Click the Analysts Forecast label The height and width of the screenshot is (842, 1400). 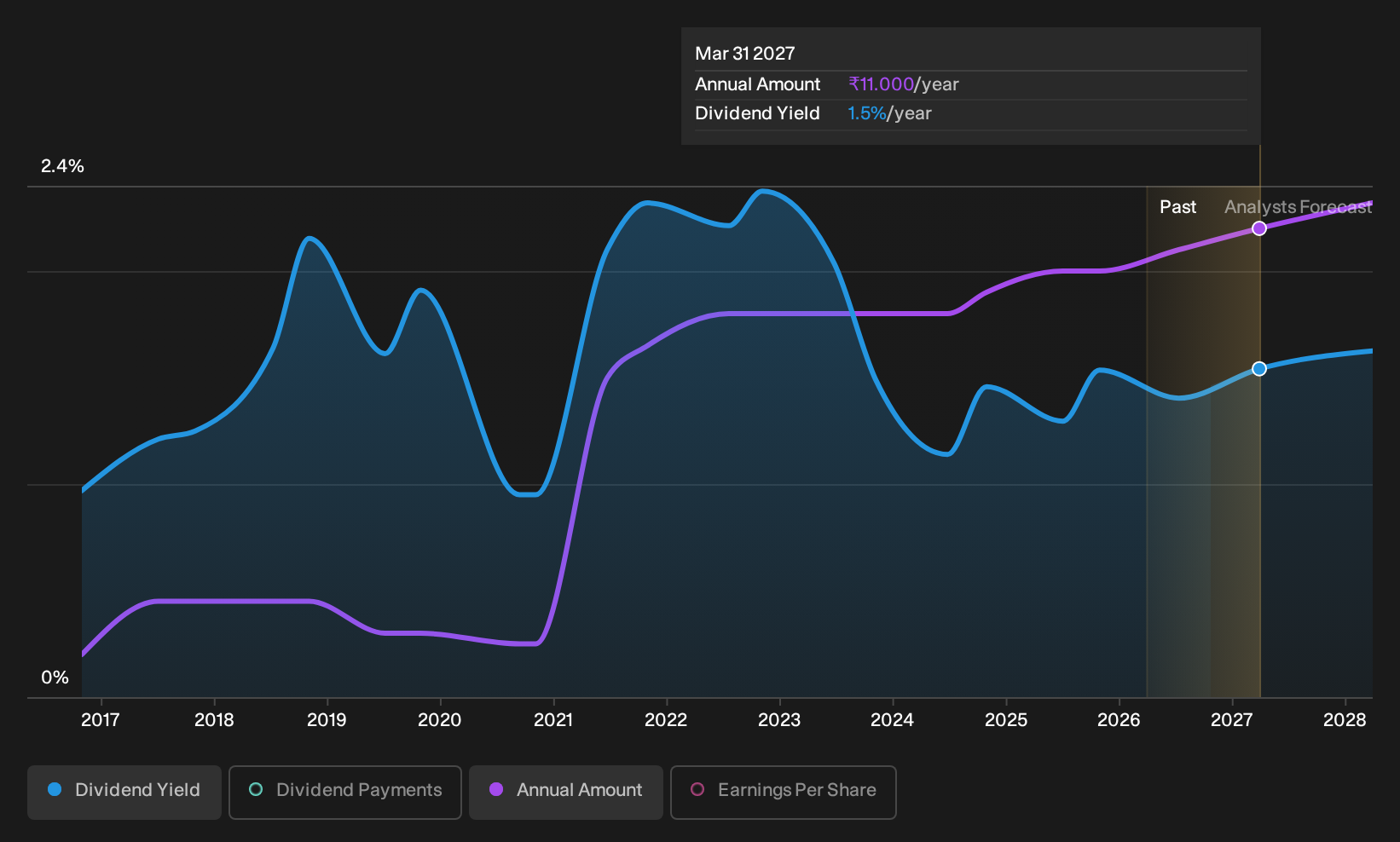(x=1299, y=207)
